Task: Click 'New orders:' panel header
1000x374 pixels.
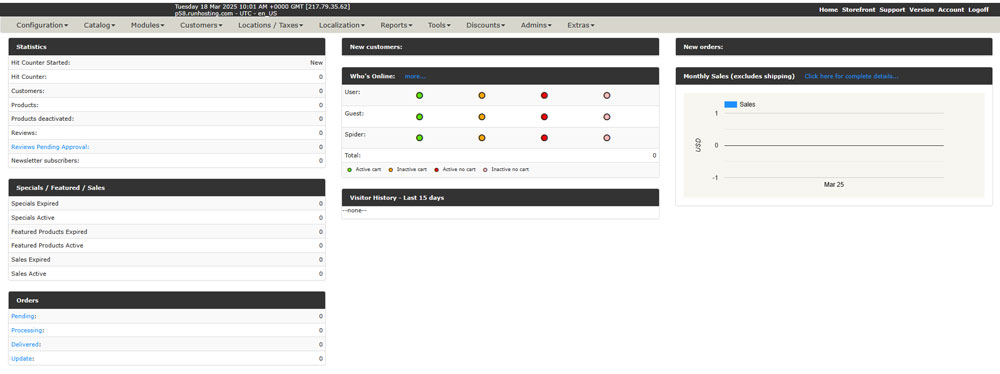Action: click(x=834, y=47)
